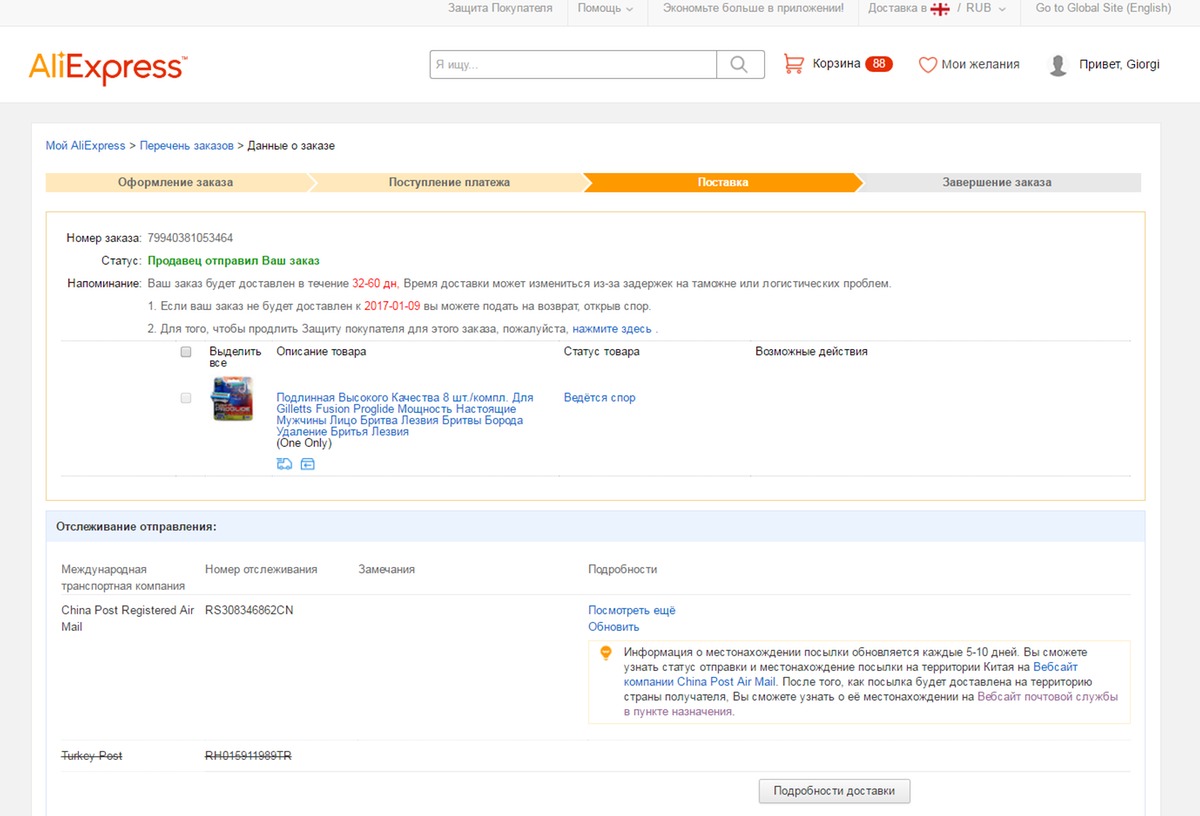Click 'Продавец отправил Ваш заказ' status
This screenshot has width=1200, height=816.
[233, 261]
